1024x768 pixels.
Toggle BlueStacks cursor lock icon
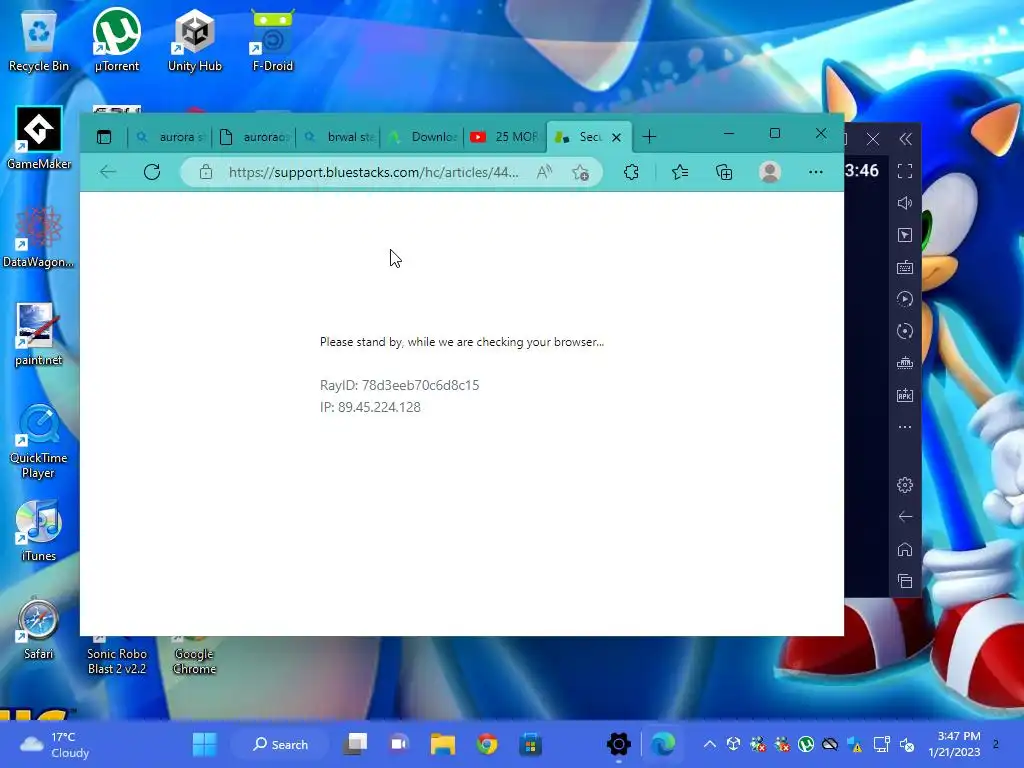pos(905,235)
